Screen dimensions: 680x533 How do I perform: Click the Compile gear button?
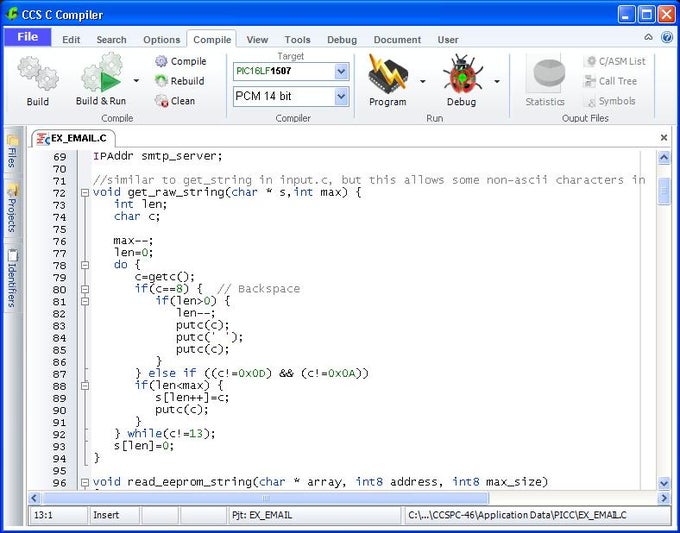pyautogui.click(x=181, y=61)
